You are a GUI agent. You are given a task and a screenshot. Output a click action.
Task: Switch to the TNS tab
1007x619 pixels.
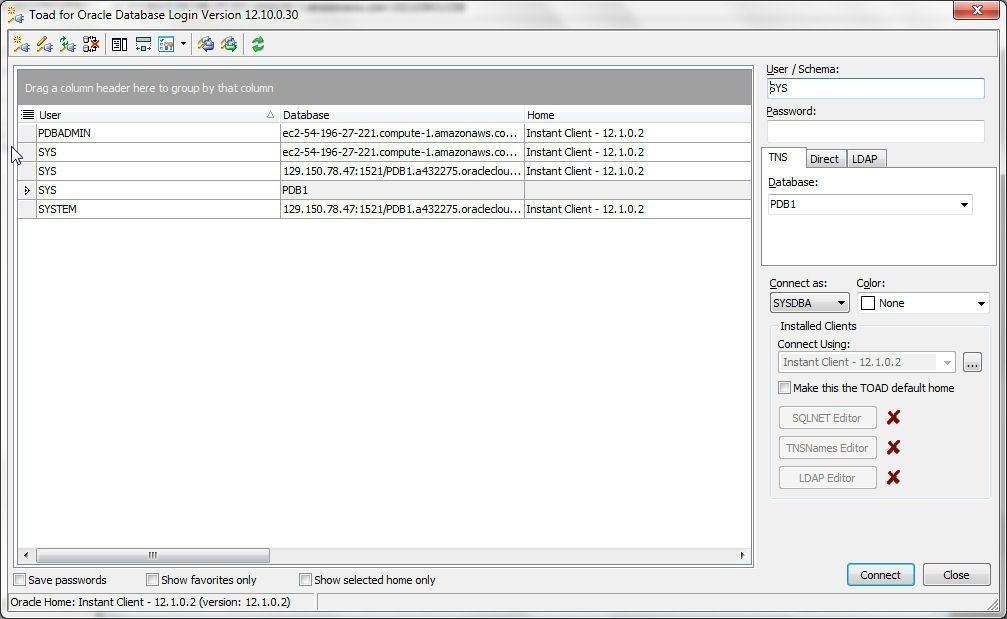click(x=778, y=157)
